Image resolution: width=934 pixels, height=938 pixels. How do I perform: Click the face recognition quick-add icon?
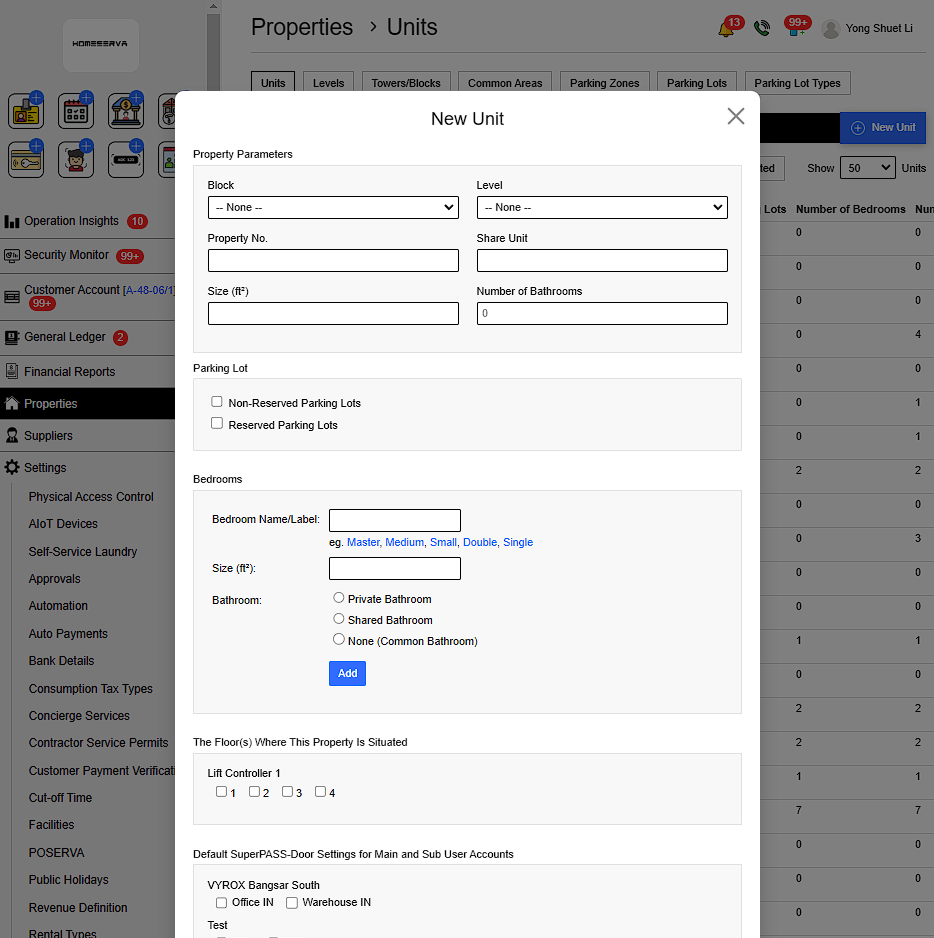[75, 159]
